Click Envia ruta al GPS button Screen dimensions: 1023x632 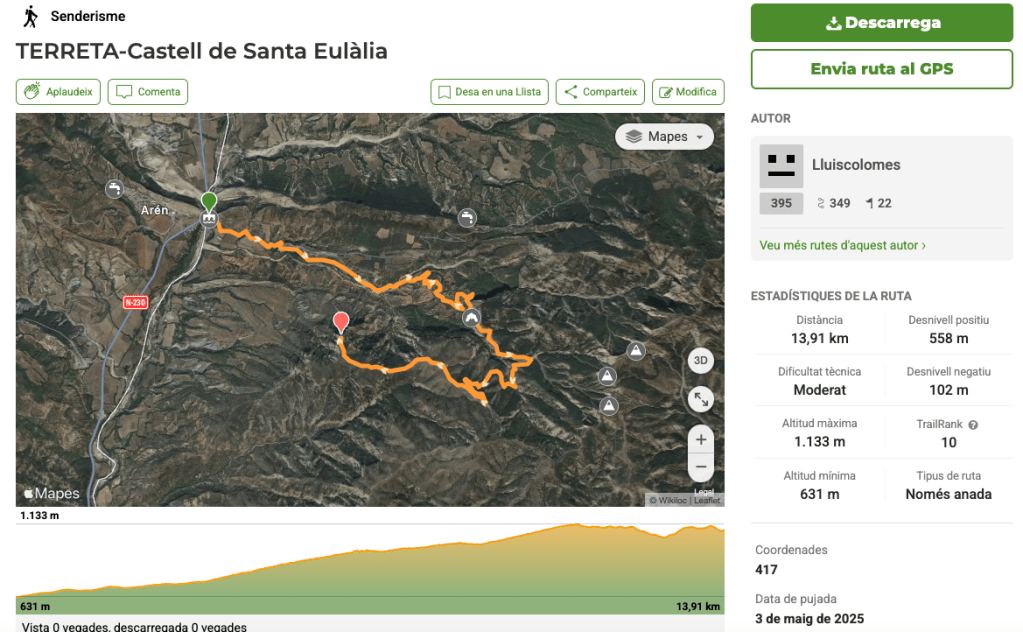pos(881,69)
